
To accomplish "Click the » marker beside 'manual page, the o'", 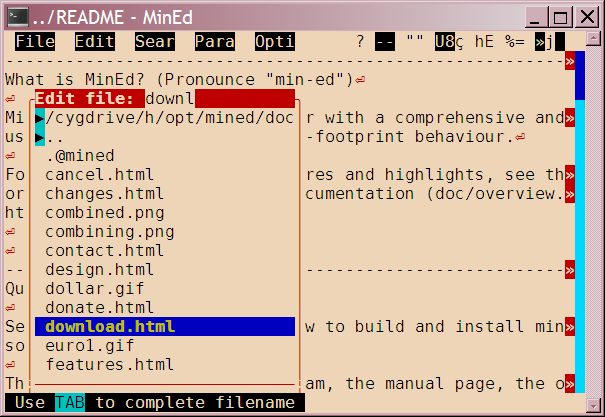I will pos(570,383).
